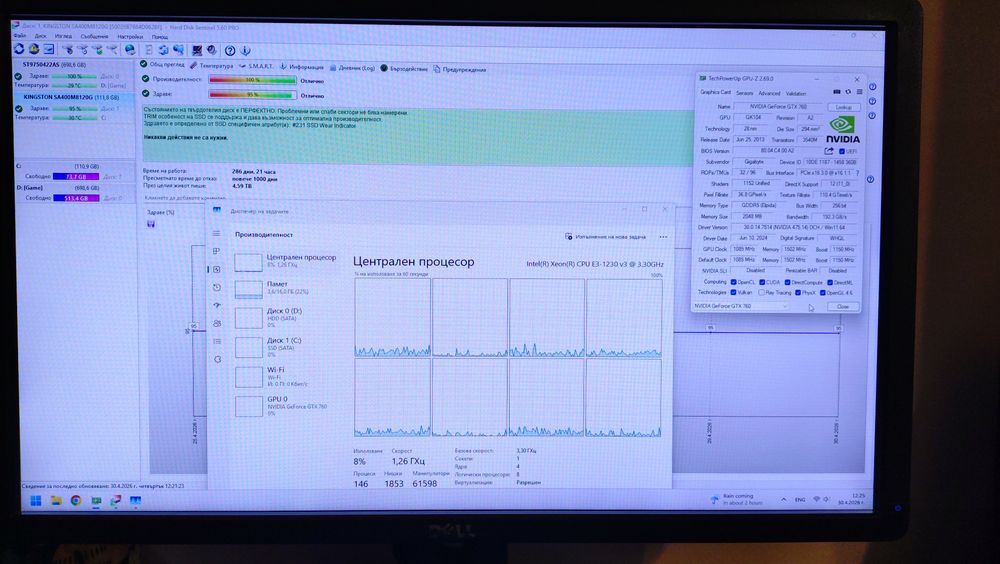
Task: Toggle OpenGL 4.6 checkbox in GPU-Z
Action: click(x=823, y=293)
